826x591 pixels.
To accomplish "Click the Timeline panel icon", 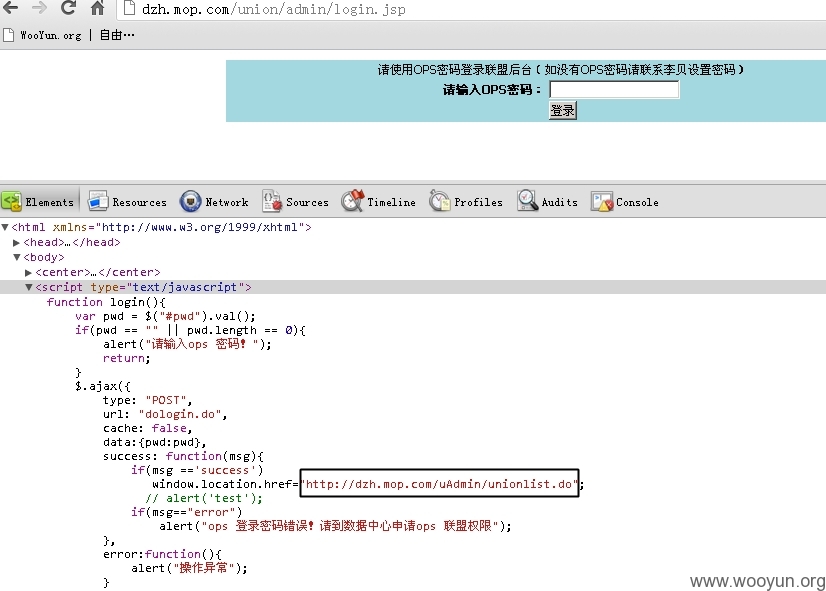I will (352, 201).
